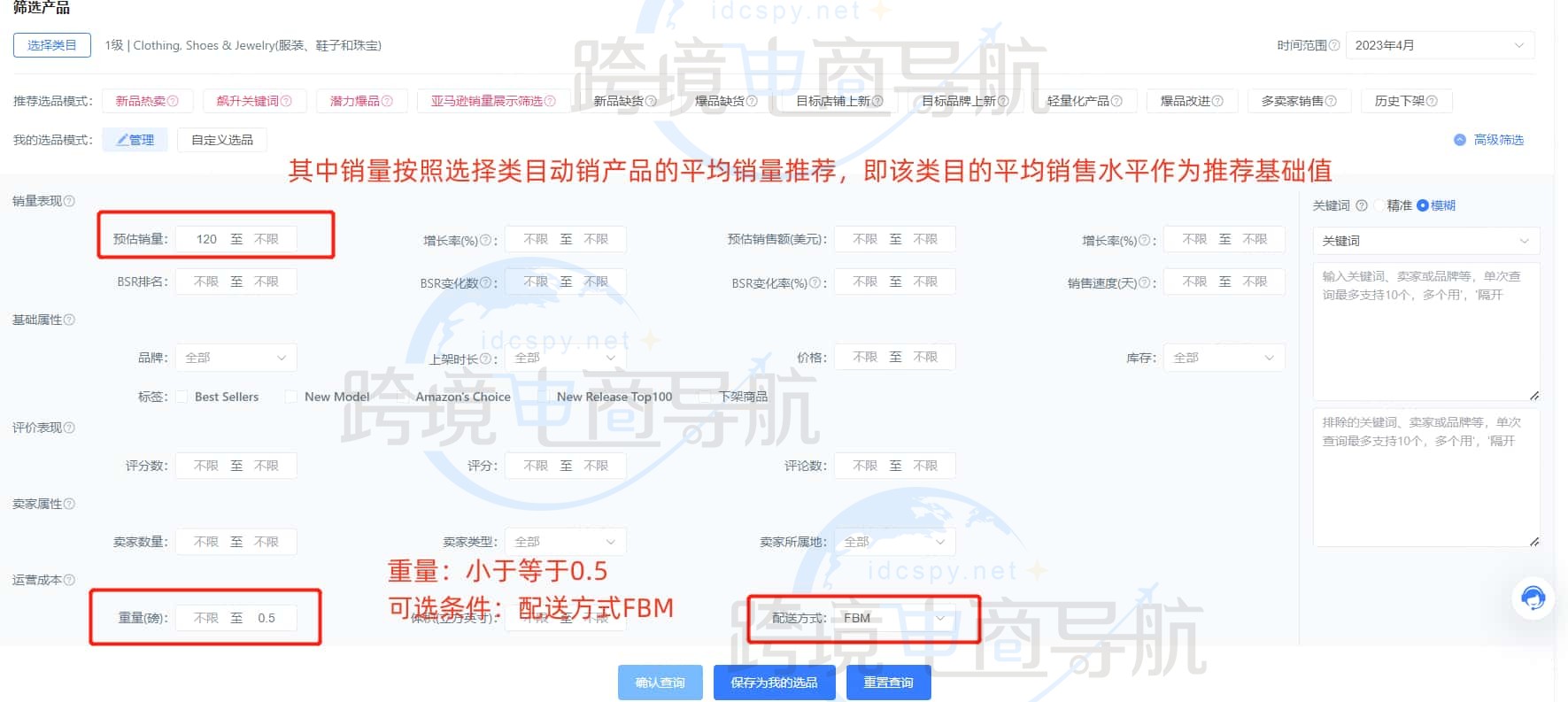Click help icon beside 评价表现
Screen dimensions: 1568x702
69,428
